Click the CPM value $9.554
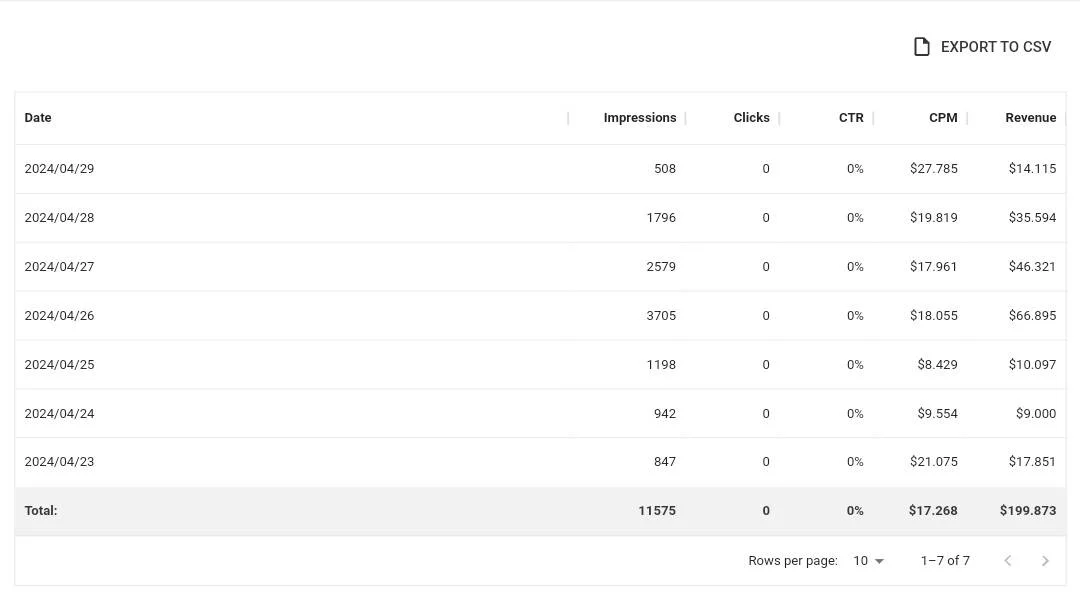 pos(937,413)
